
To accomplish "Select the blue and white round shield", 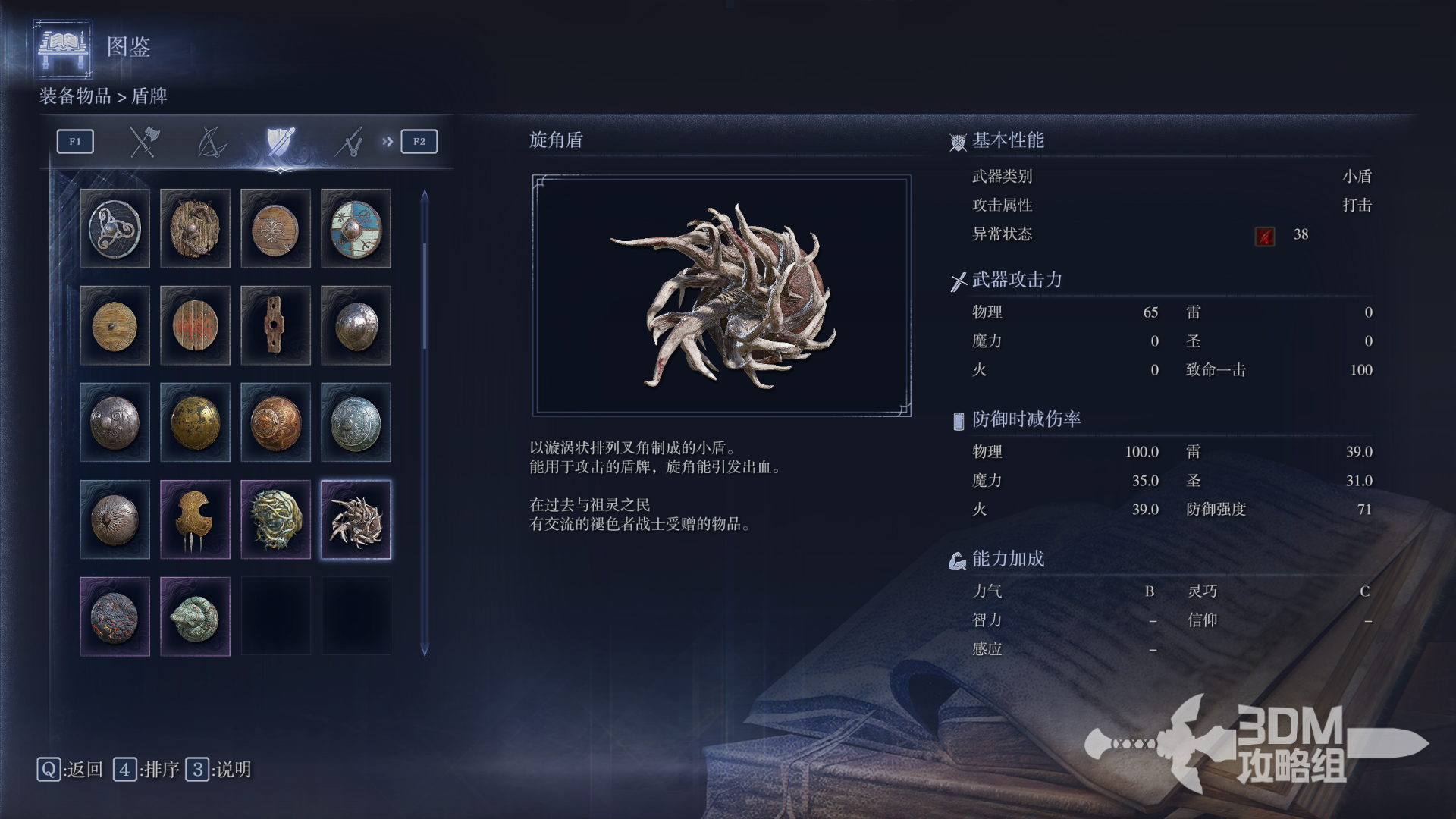I will coord(356,228).
